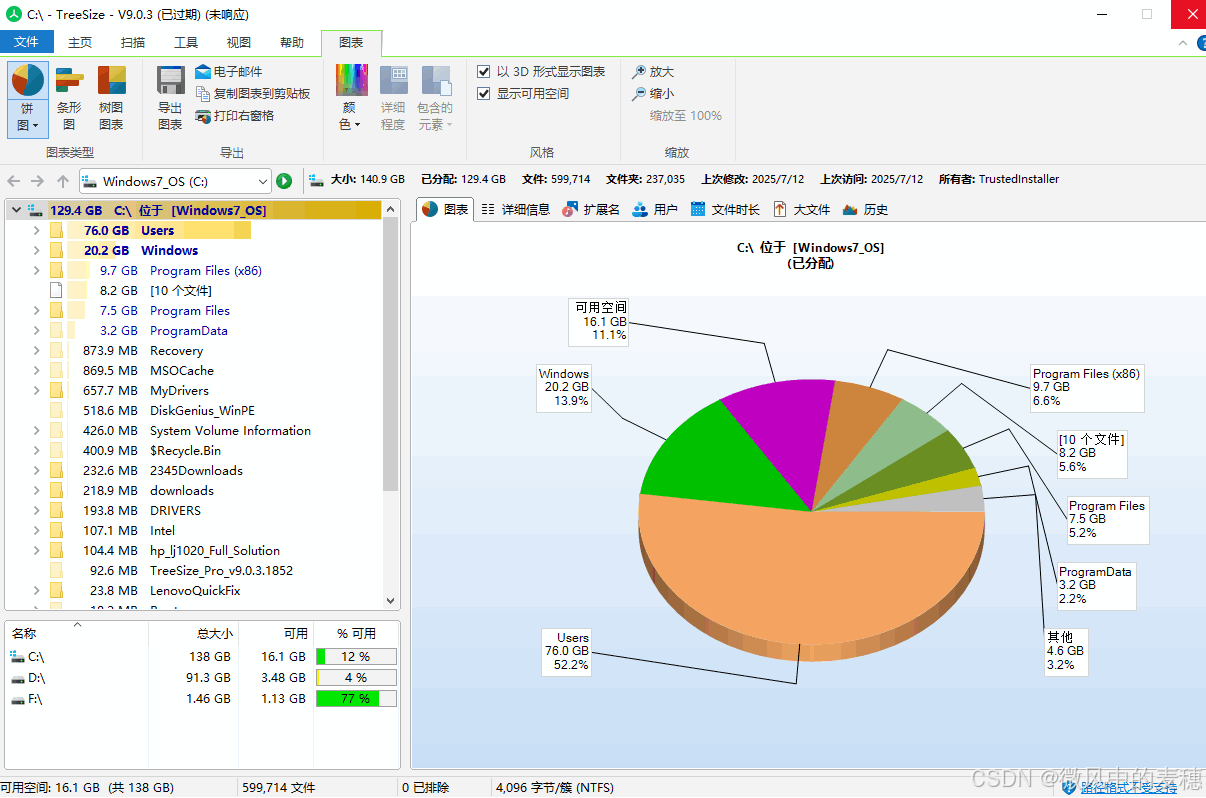Open the 视图 ribbon tab
Image resolution: width=1206 pixels, height=798 pixels.
[239, 42]
